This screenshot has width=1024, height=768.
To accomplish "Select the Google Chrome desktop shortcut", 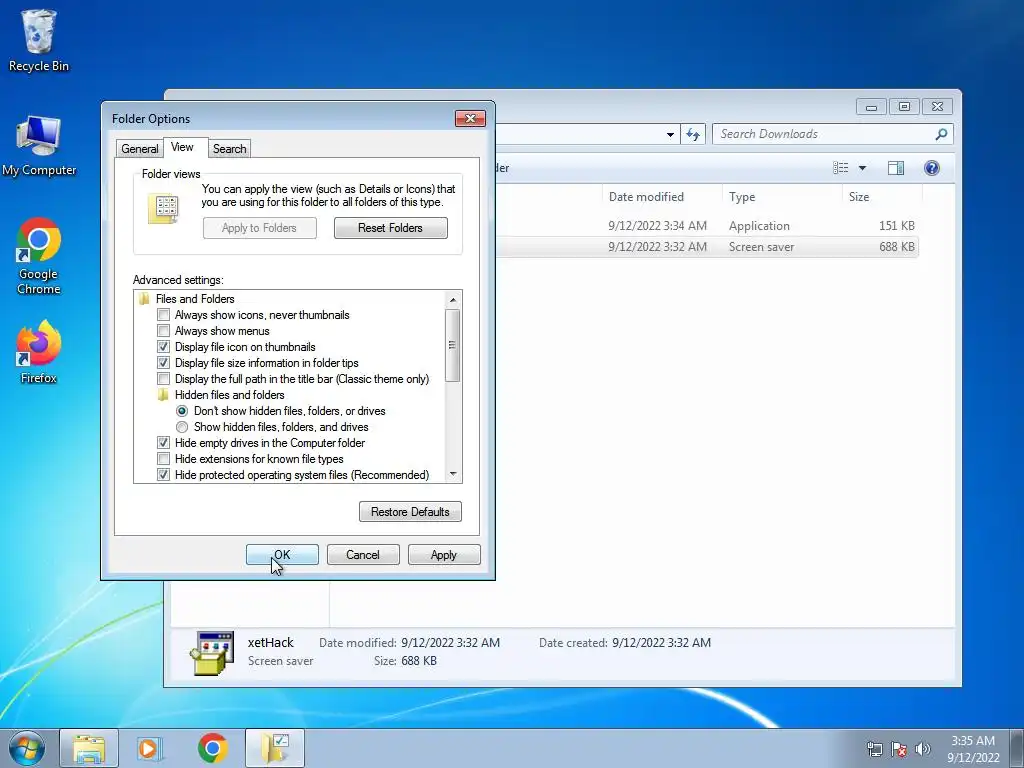I will click(39, 256).
